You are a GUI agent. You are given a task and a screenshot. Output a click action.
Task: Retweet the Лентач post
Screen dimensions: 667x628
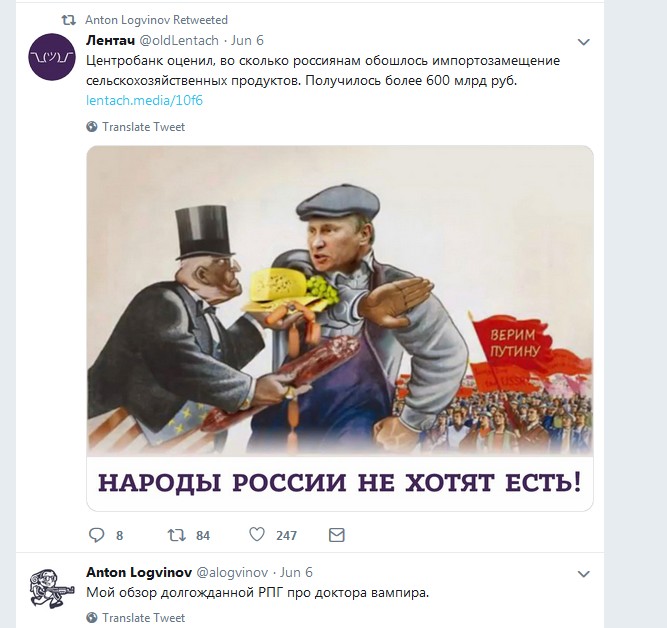coord(177,535)
